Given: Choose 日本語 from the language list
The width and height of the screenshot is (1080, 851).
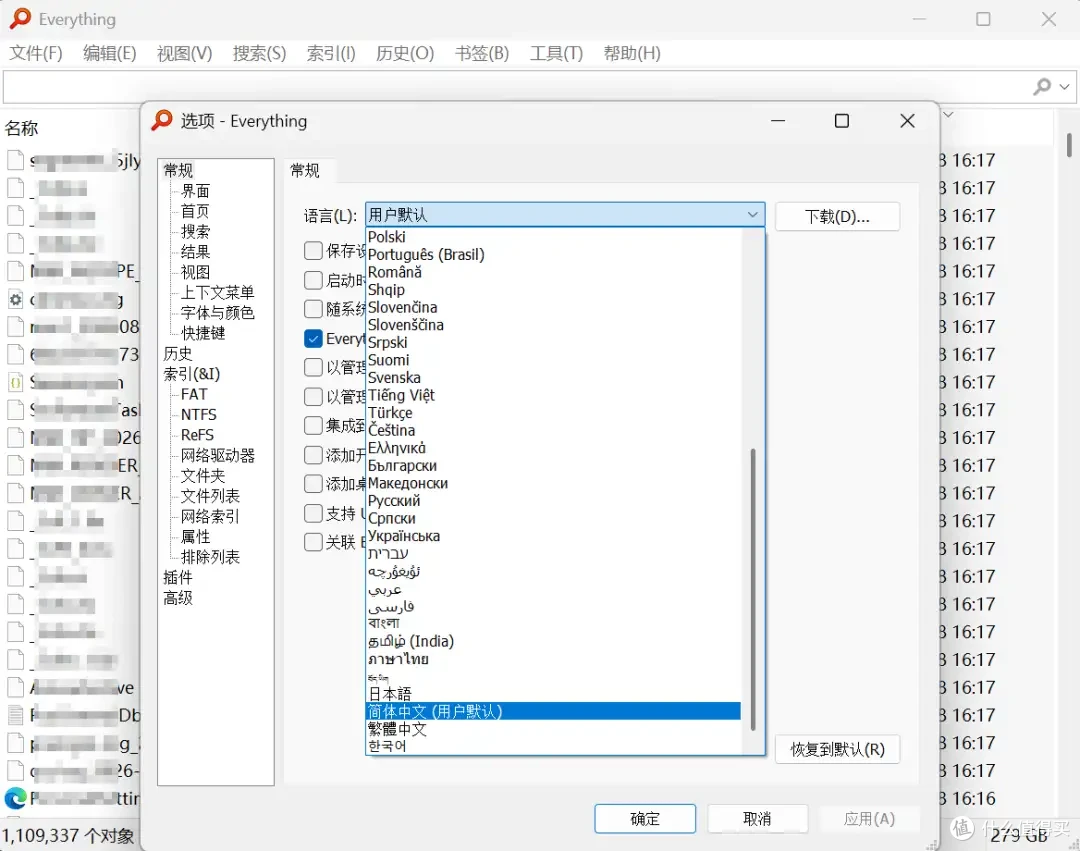Looking at the screenshot, I should pos(553,693).
